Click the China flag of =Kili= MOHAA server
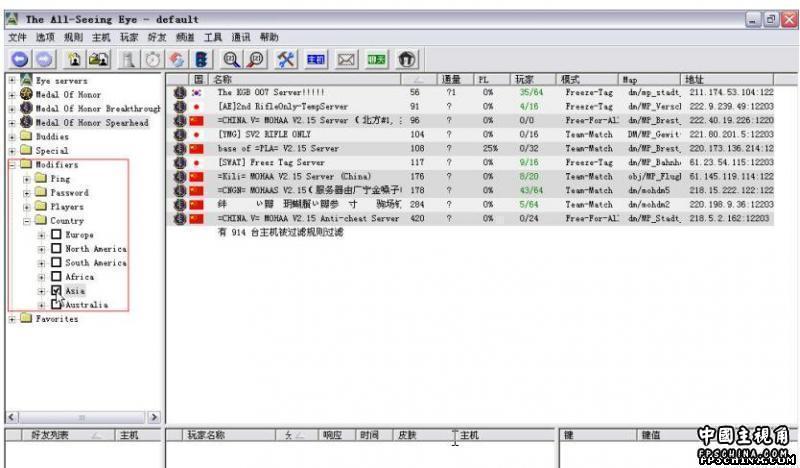 [196, 177]
